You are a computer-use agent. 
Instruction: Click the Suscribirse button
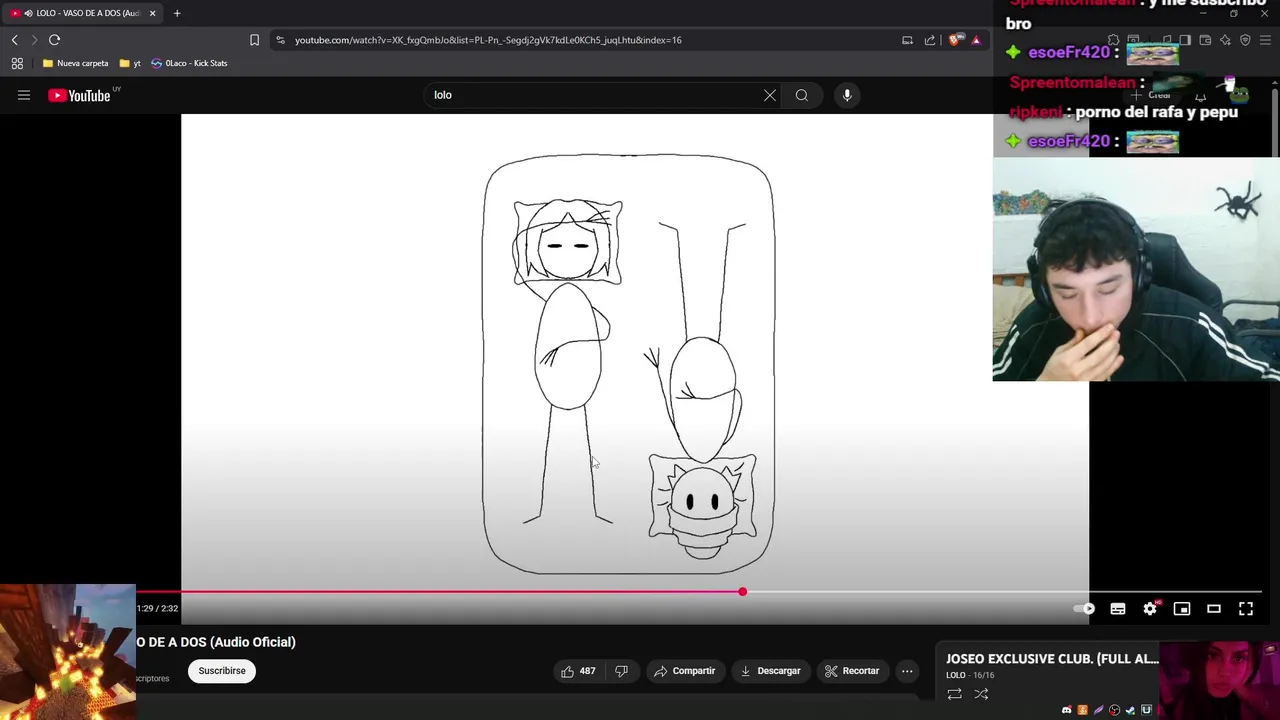(222, 671)
